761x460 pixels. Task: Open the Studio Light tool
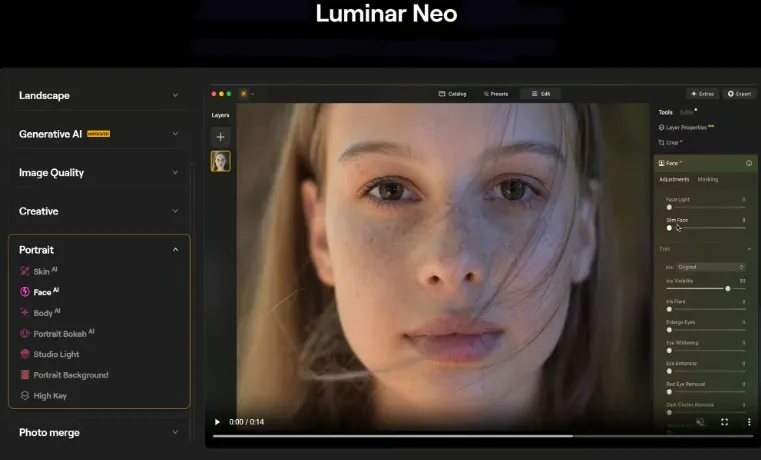coord(50,354)
